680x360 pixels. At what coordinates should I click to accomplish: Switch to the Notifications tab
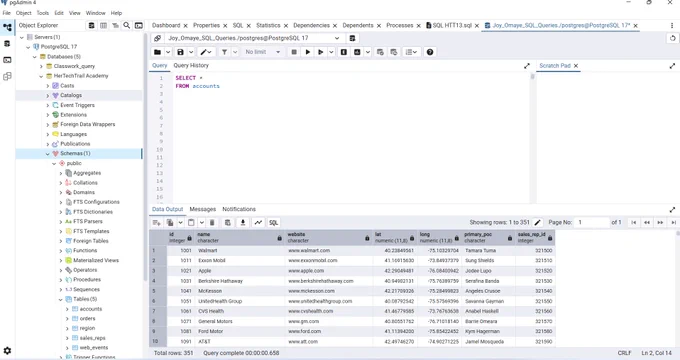click(239, 209)
